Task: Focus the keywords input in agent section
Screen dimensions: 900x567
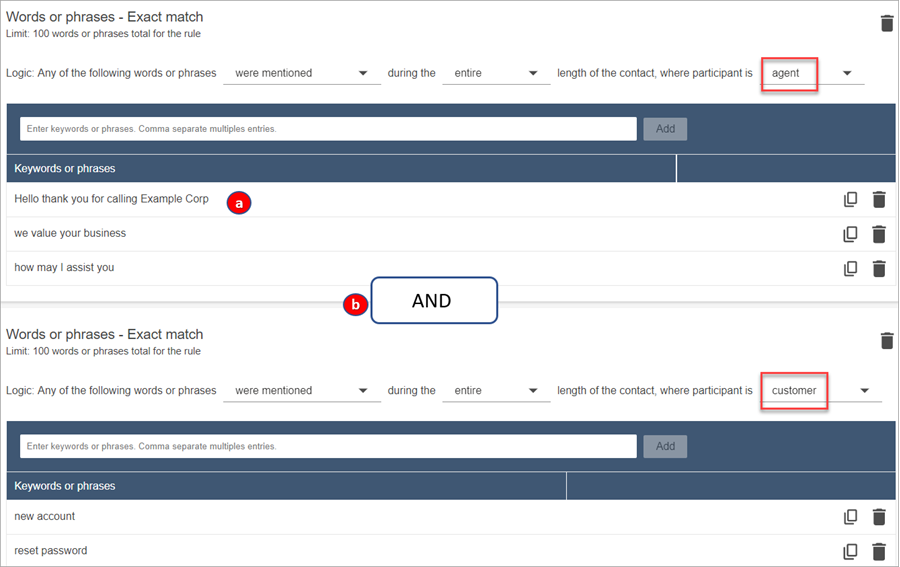Action: coord(328,129)
